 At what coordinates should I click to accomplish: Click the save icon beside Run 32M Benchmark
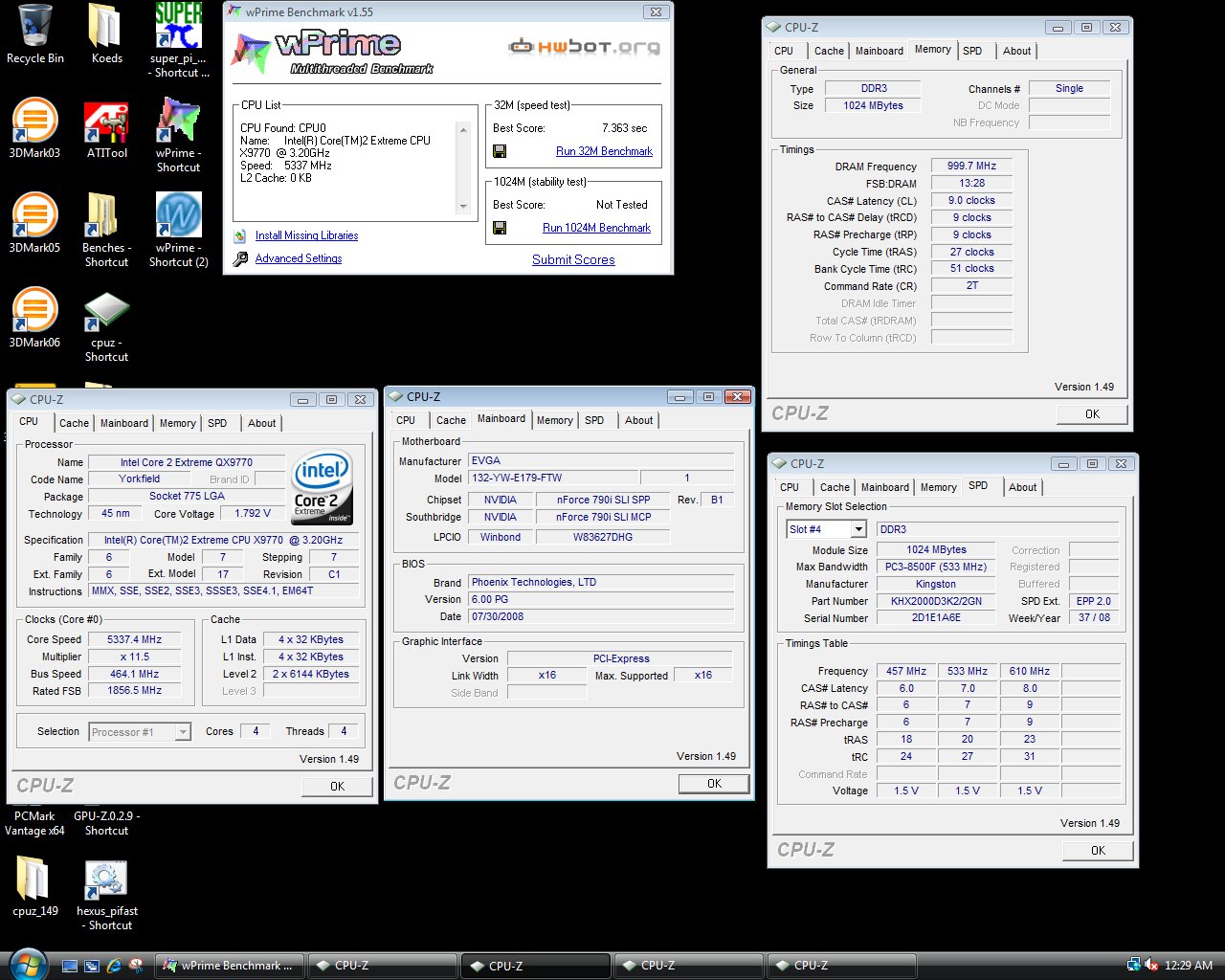[500, 151]
